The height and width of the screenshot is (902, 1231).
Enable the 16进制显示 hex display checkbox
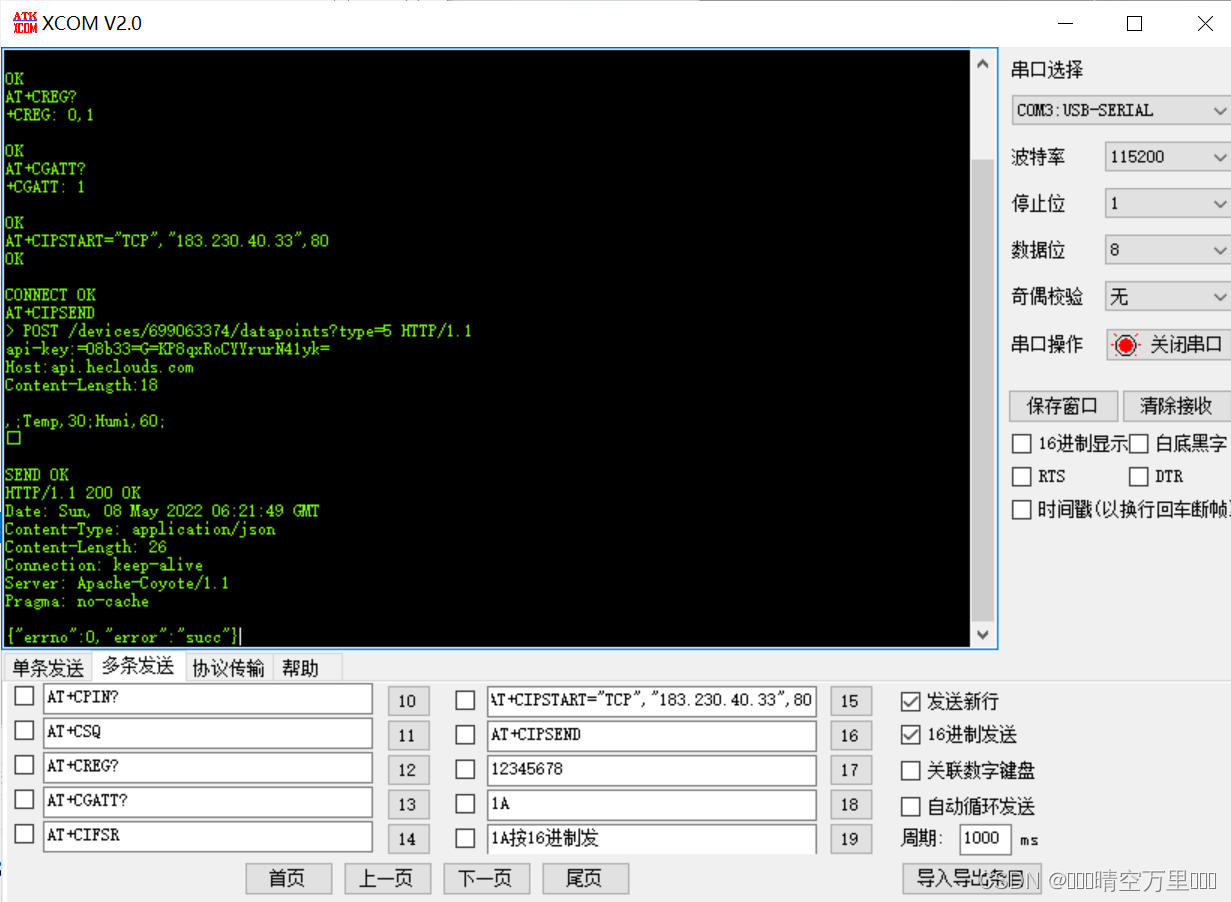coord(1021,444)
